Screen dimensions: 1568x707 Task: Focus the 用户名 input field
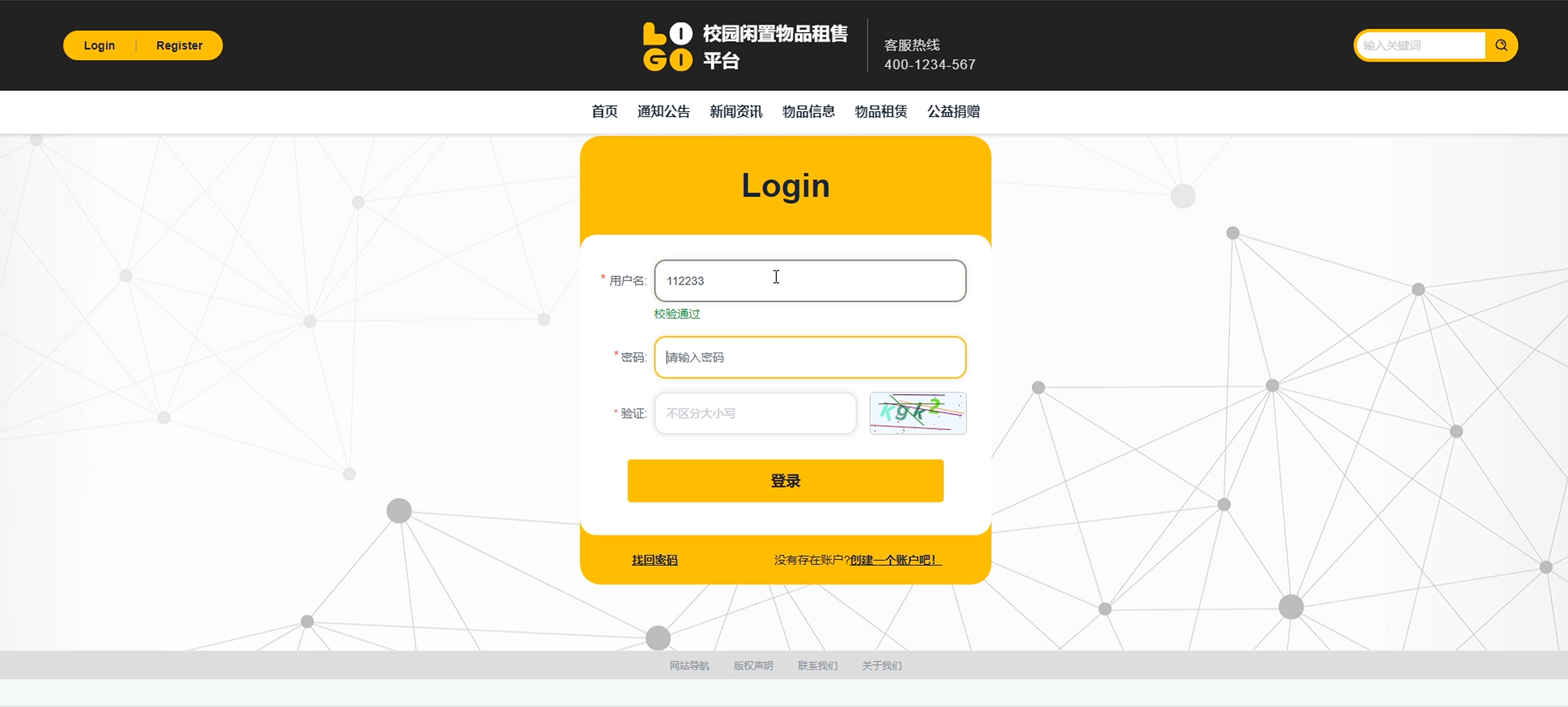tap(809, 281)
